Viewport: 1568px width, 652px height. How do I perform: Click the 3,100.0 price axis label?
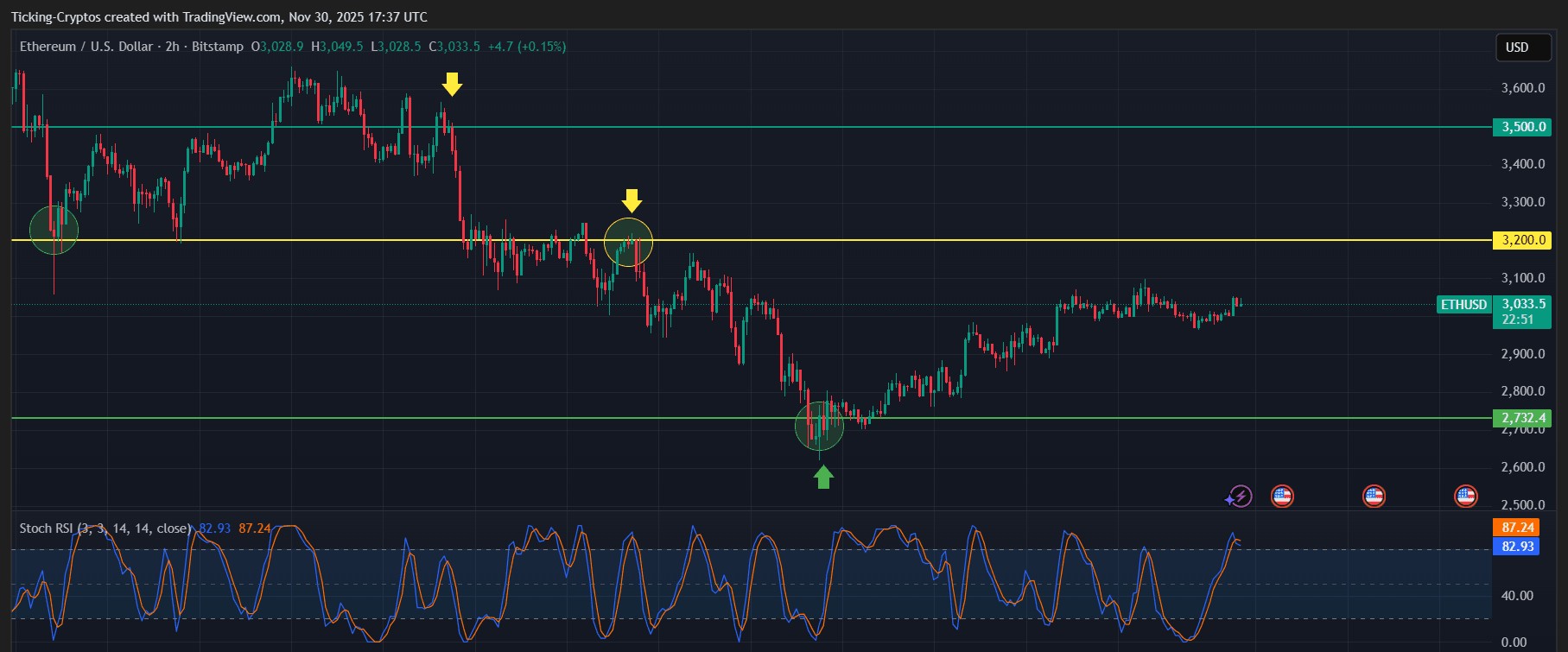tap(1523, 278)
